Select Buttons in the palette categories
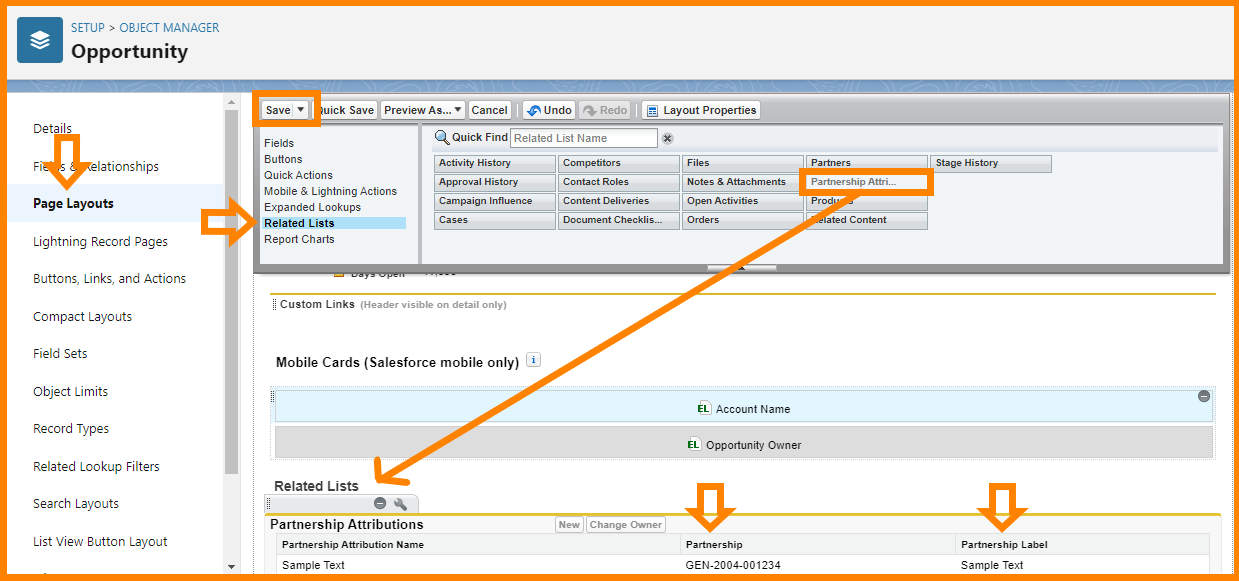 (283, 159)
